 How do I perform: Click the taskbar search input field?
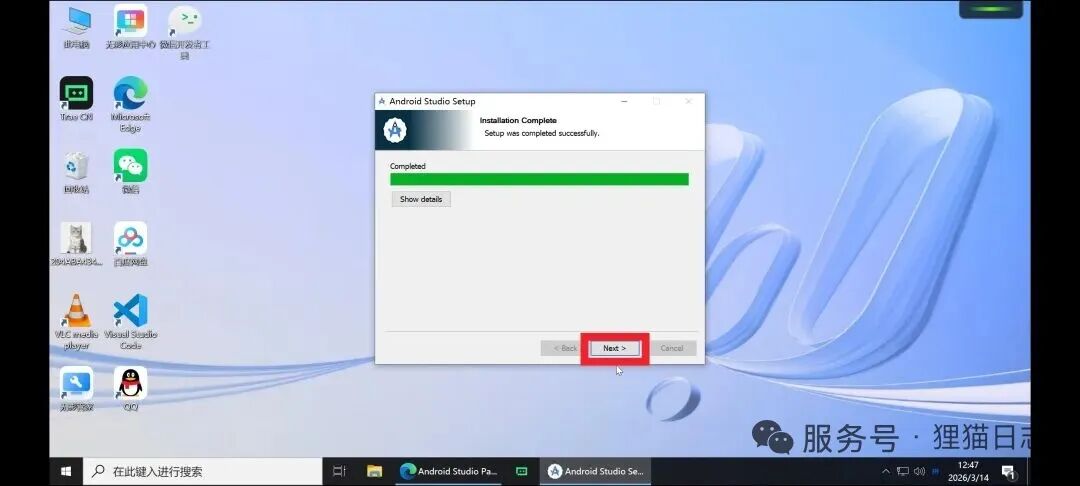click(x=202, y=472)
